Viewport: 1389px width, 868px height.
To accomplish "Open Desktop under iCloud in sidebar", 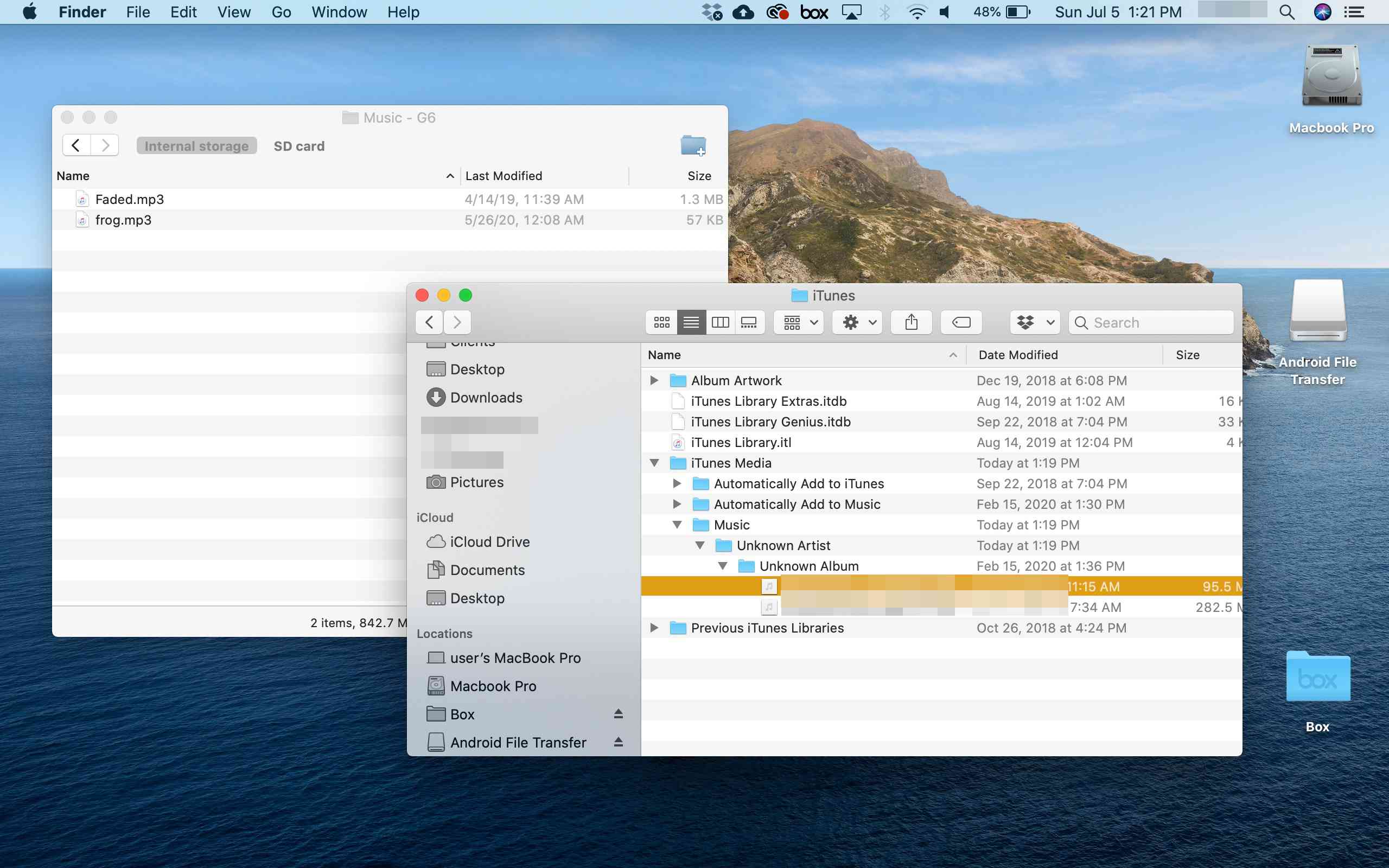I will point(466,598).
